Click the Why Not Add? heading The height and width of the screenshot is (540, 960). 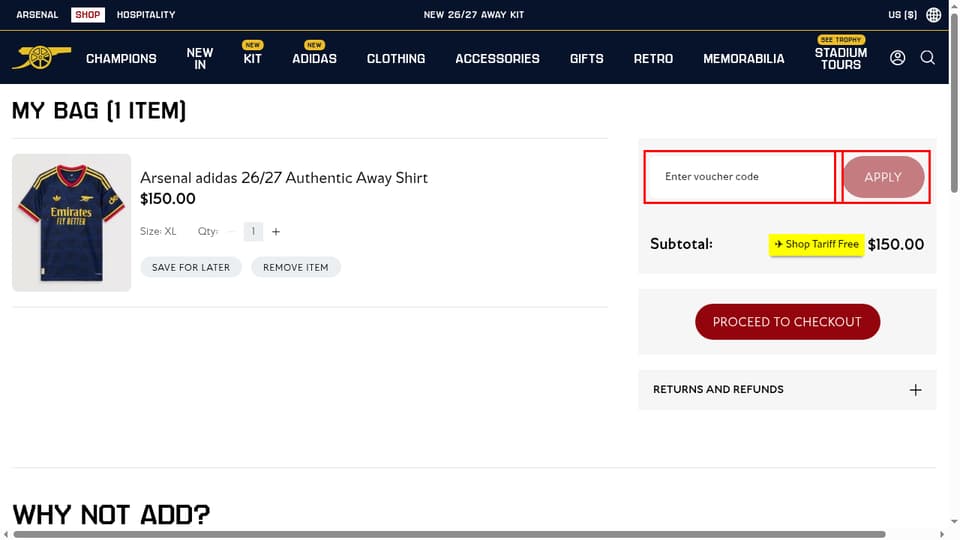point(111,514)
